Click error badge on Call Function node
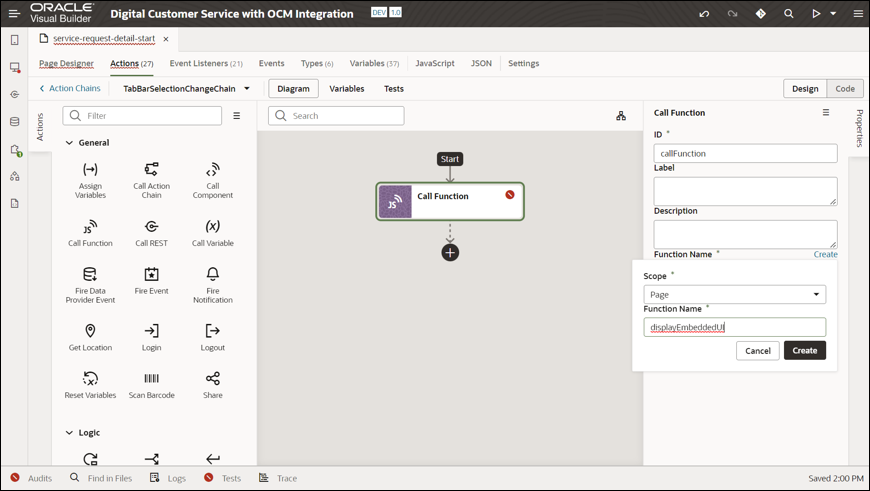Screen dimensions: 870x491 click(510, 195)
